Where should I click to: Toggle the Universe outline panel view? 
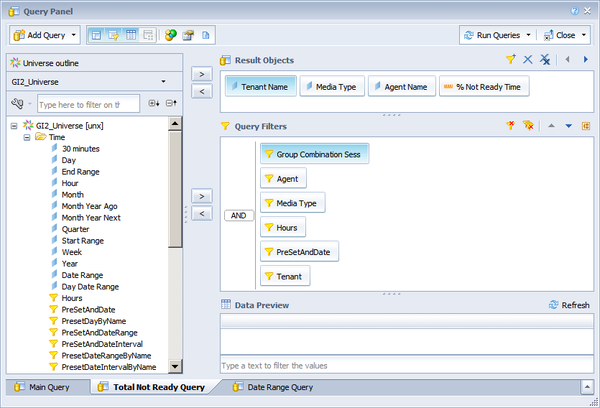click(x=97, y=35)
